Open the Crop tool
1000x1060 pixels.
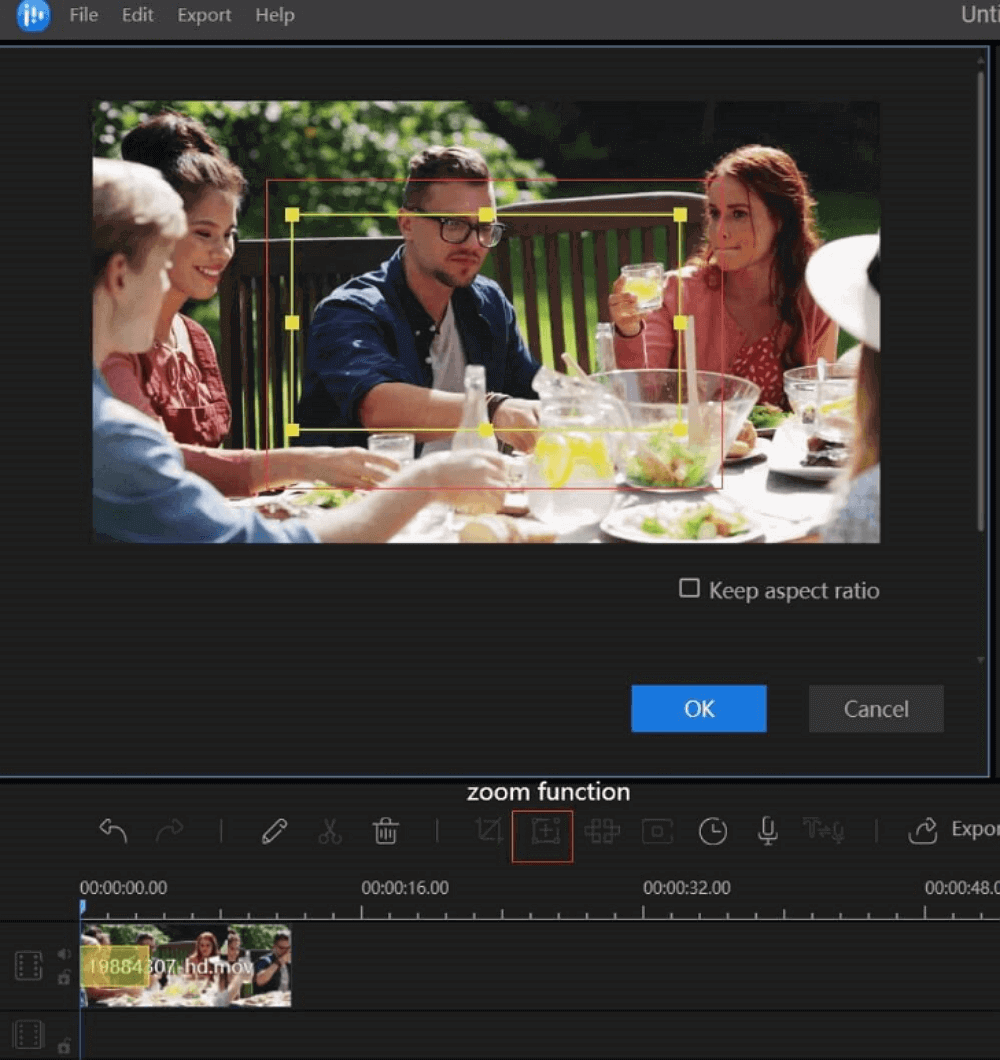point(488,831)
